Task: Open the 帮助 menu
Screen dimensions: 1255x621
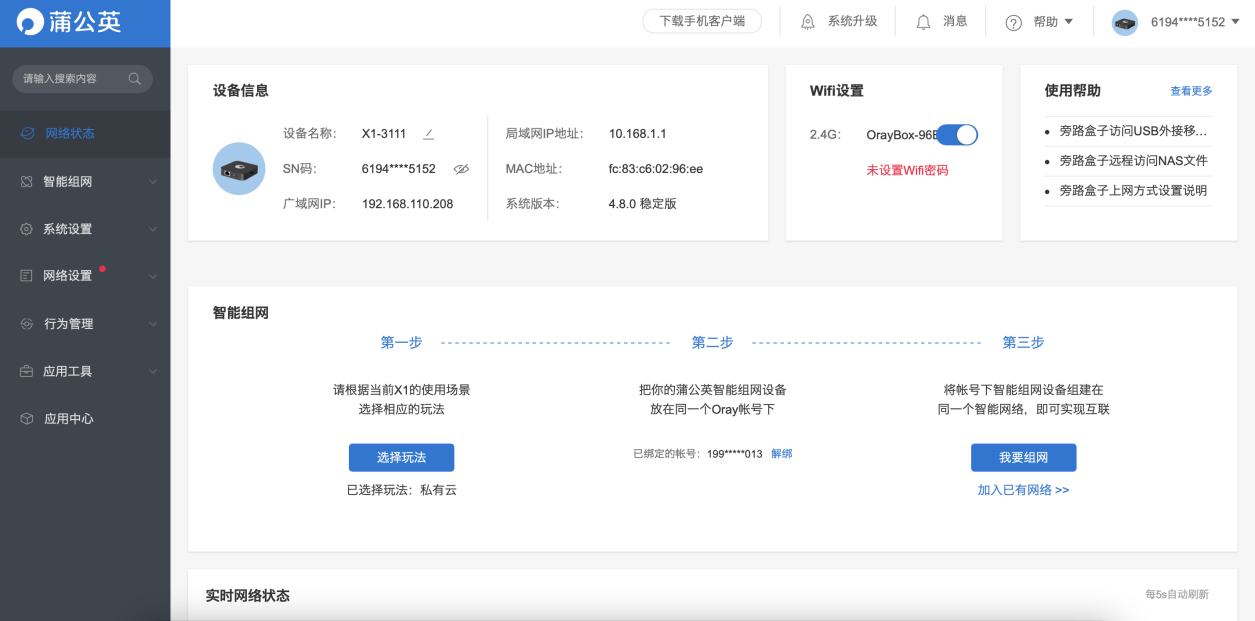Action: coord(1041,20)
